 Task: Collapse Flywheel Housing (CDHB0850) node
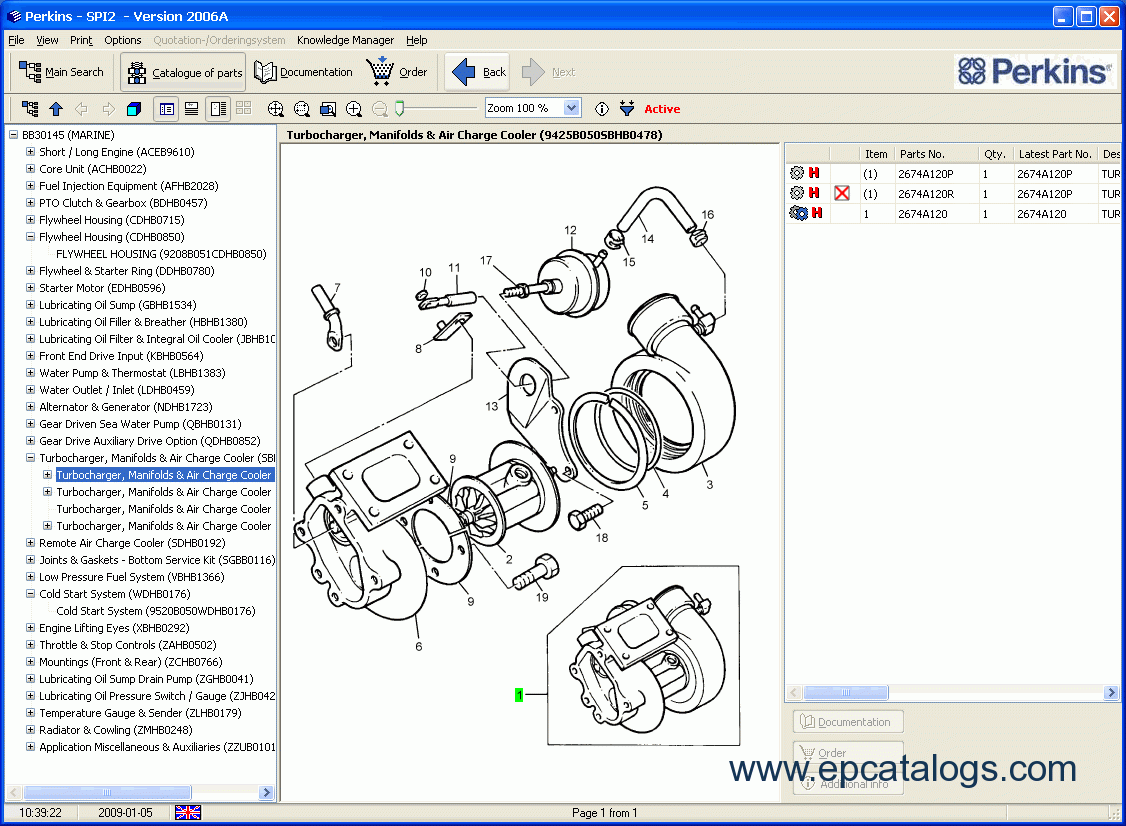pos(30,236)
